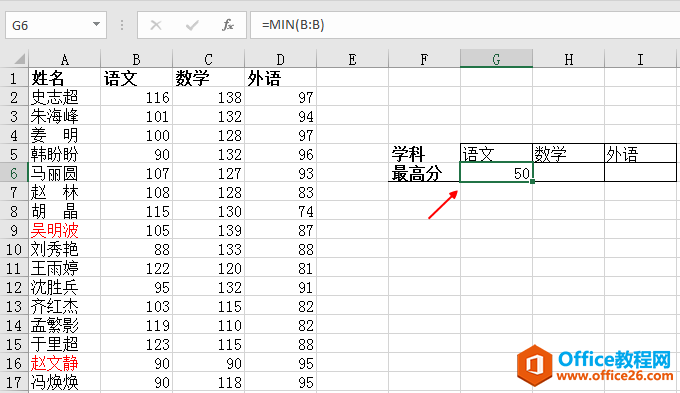Image resolution: width=680 pixels, height=393 pixels.
Task: Select empty cell H6 under 数学
Action: click(568, 173)
